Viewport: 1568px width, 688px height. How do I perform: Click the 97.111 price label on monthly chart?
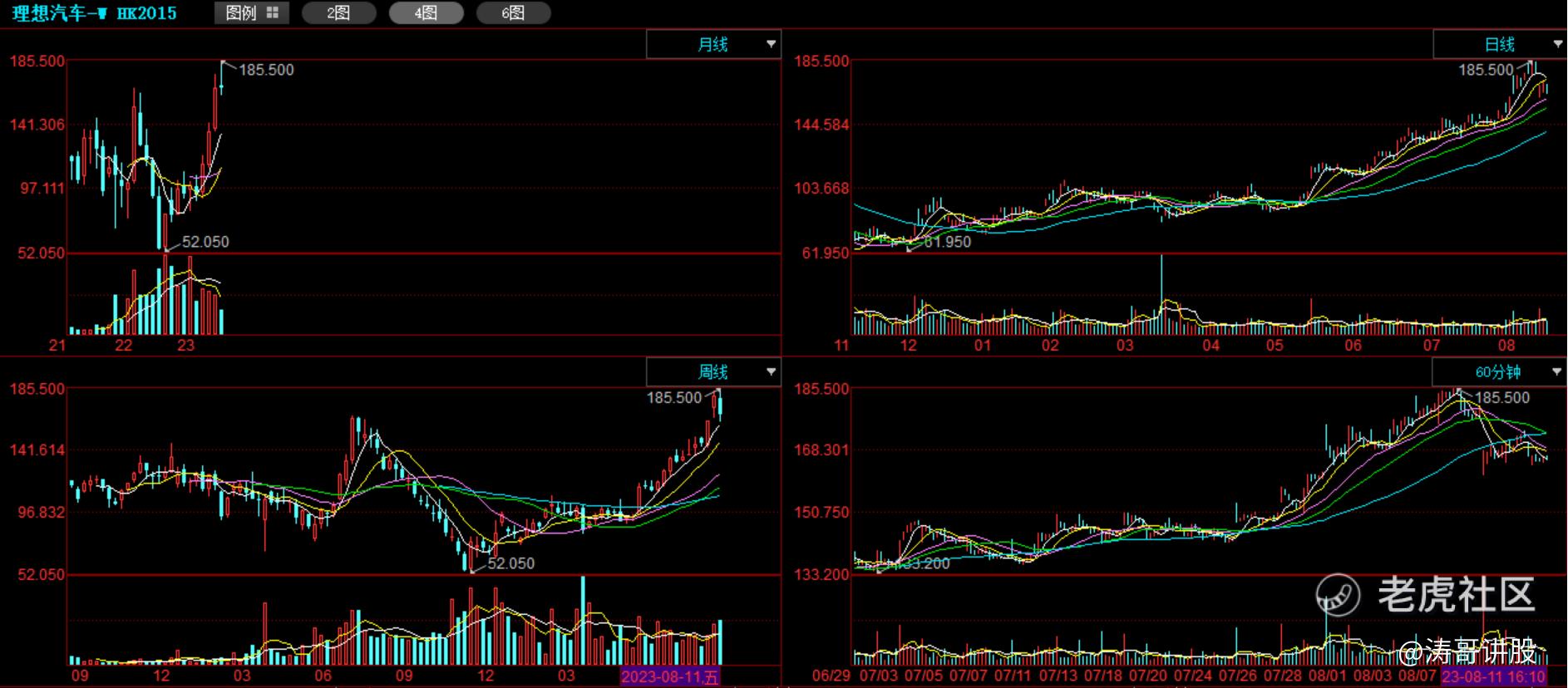tap(42, 189)
